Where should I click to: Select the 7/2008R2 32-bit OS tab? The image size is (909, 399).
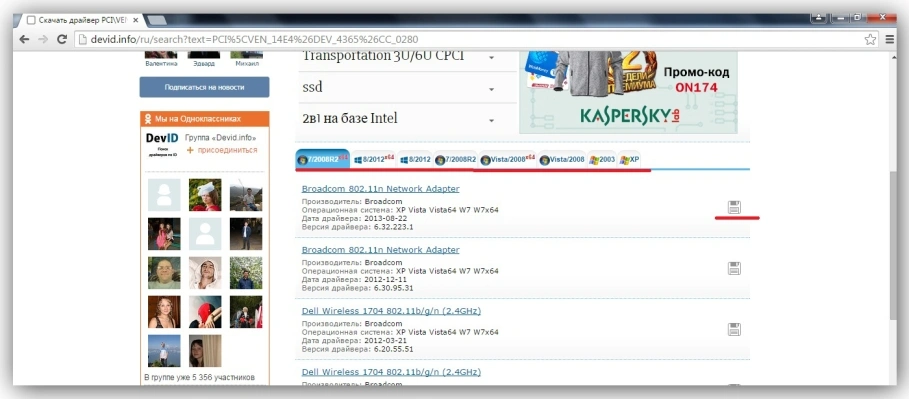(x=456, y=159)
